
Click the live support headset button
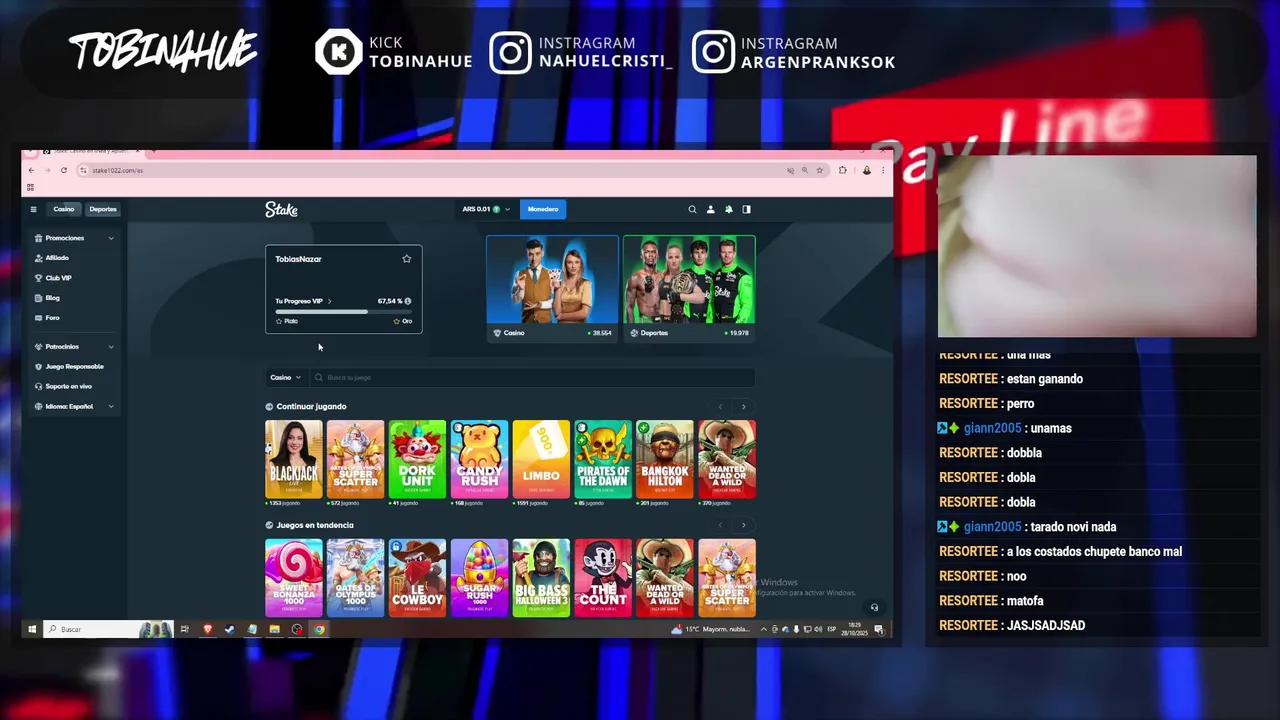tap(874, 607)
